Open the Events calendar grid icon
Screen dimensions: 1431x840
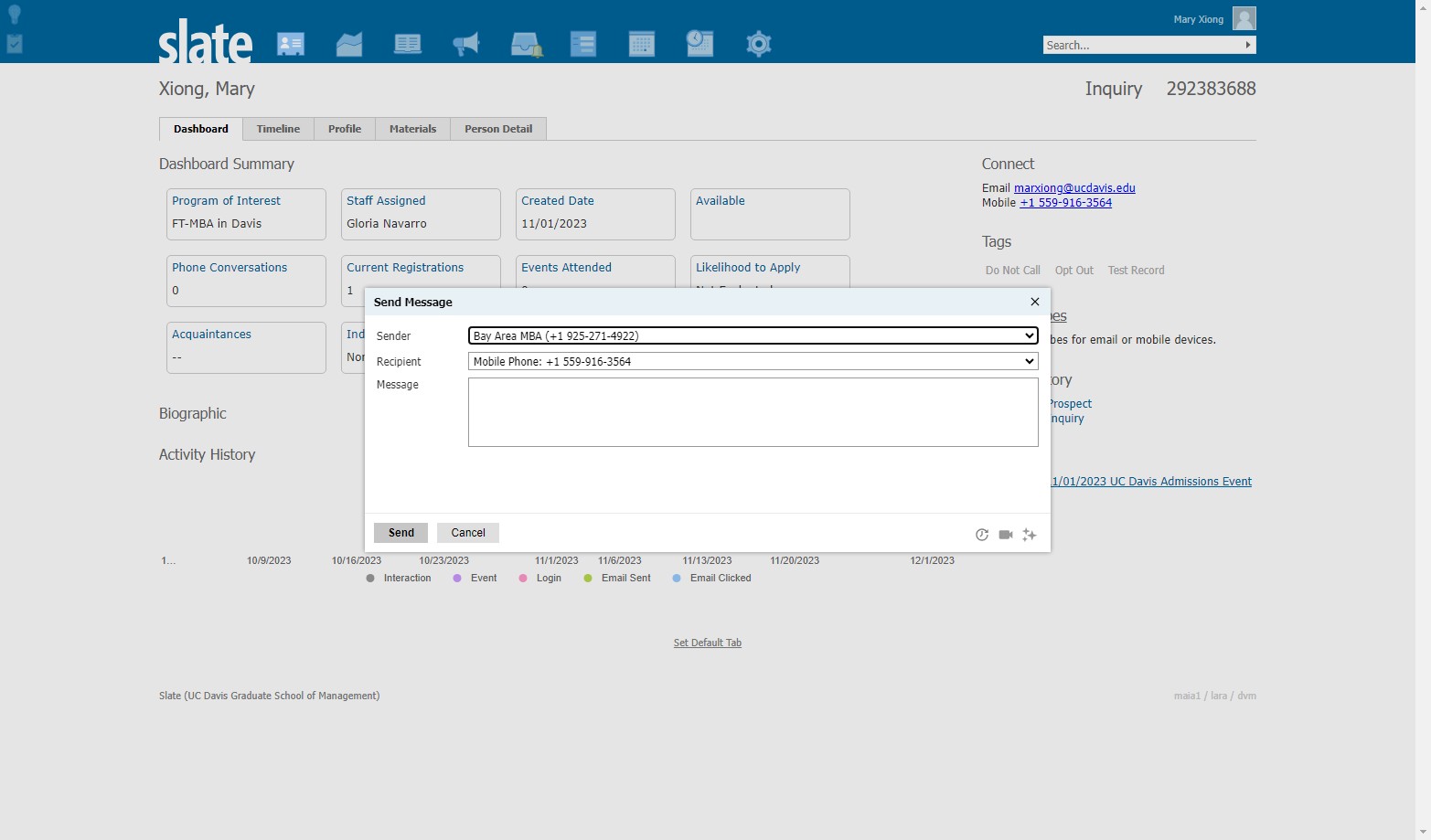coord(642,44)
